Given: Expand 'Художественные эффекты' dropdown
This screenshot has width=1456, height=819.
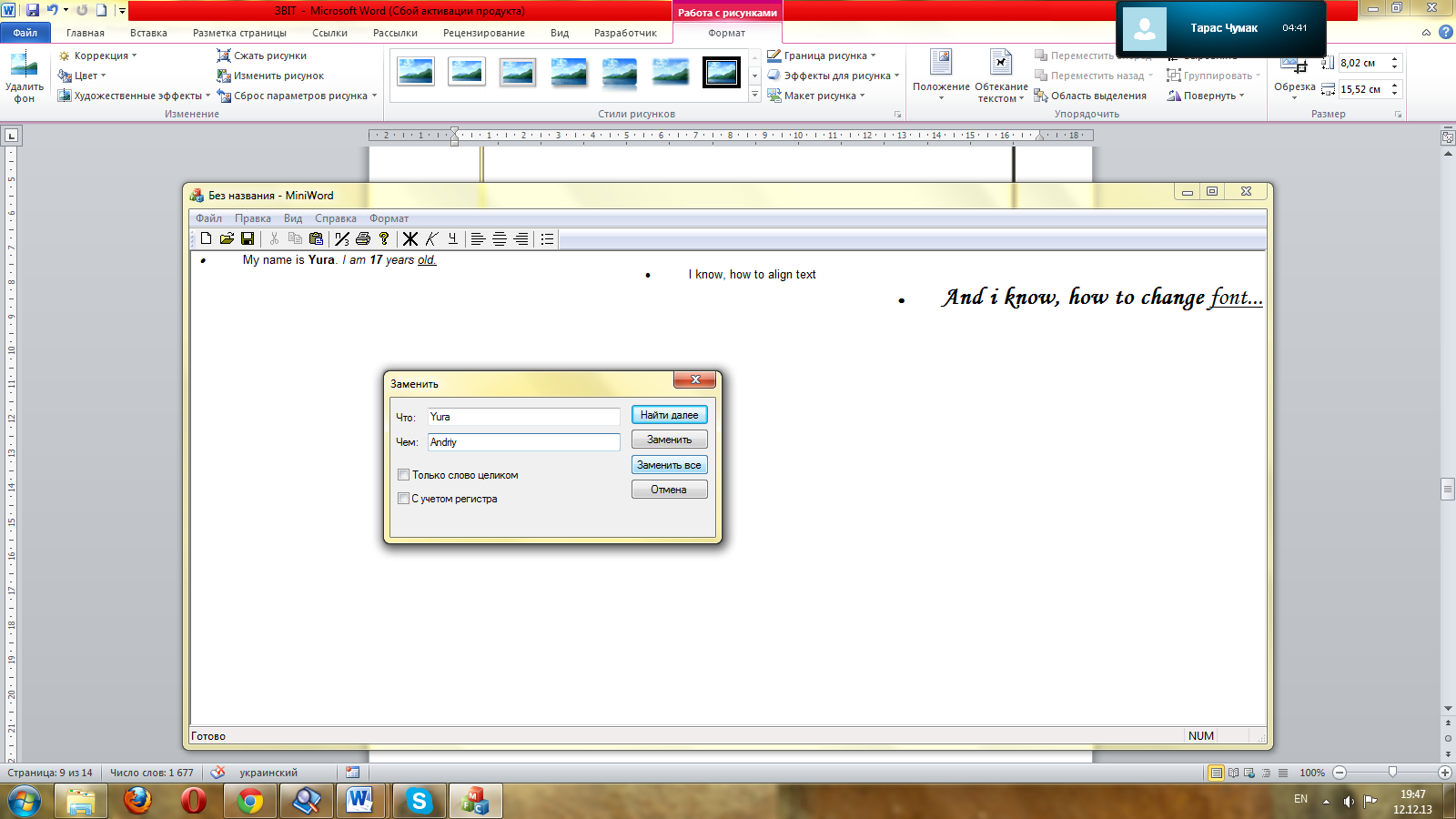Looking at the screenshot, I should click(x=134, y=96).
